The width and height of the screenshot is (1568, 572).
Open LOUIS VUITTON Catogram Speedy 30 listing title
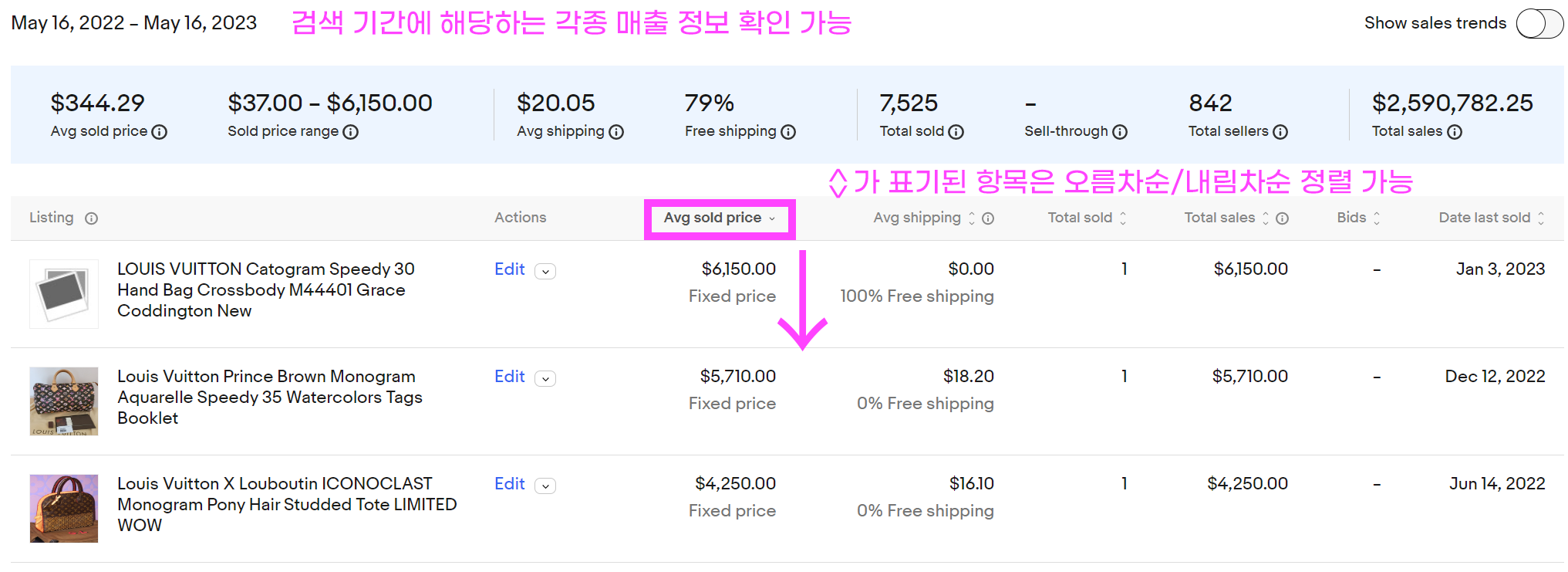[x=266, y=290]
